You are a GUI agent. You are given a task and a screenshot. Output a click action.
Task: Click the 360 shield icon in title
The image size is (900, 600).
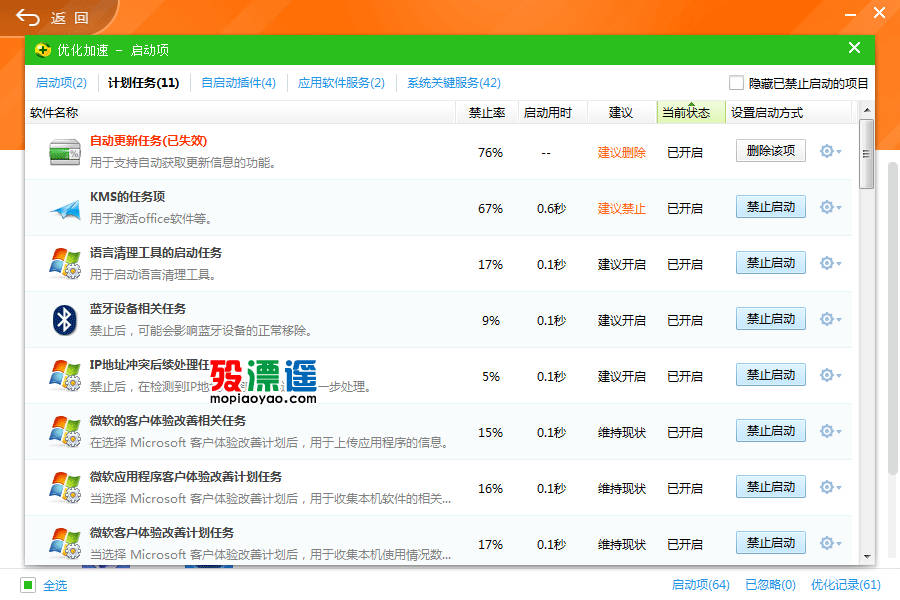click(x=42, y=50)
